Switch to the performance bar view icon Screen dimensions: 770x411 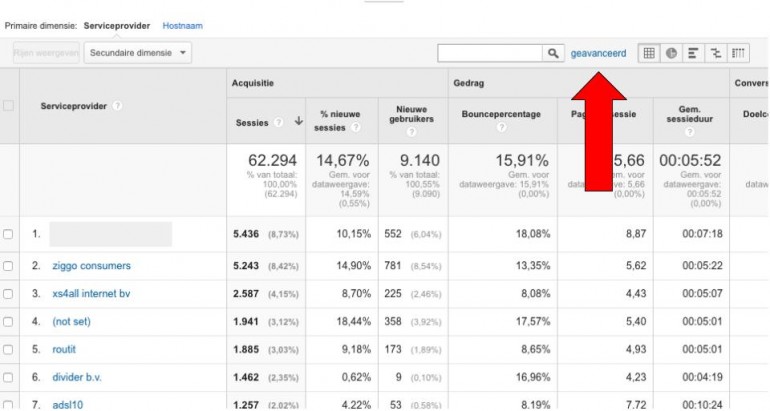point(693,53)
